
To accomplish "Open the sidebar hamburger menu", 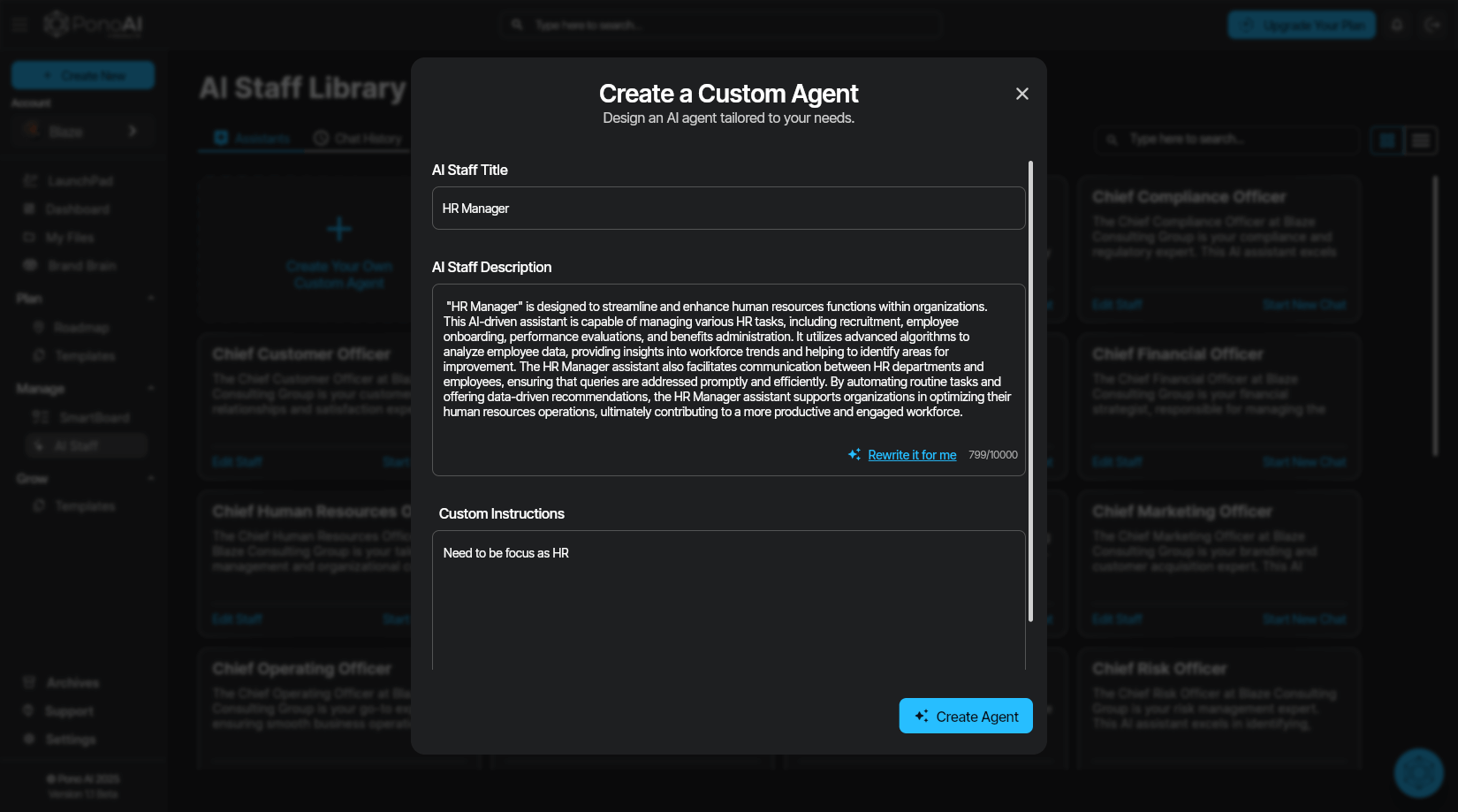I will click(x=19, y=24).
